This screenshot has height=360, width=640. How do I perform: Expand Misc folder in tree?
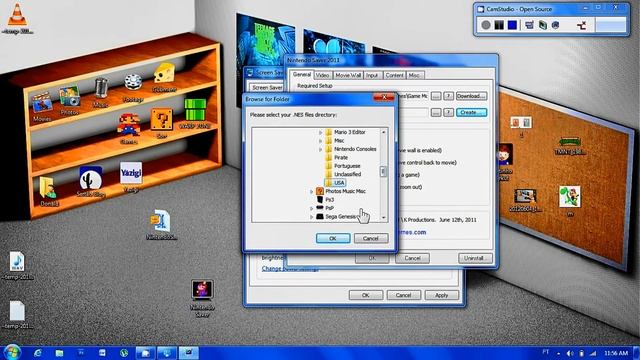(320, 141)
